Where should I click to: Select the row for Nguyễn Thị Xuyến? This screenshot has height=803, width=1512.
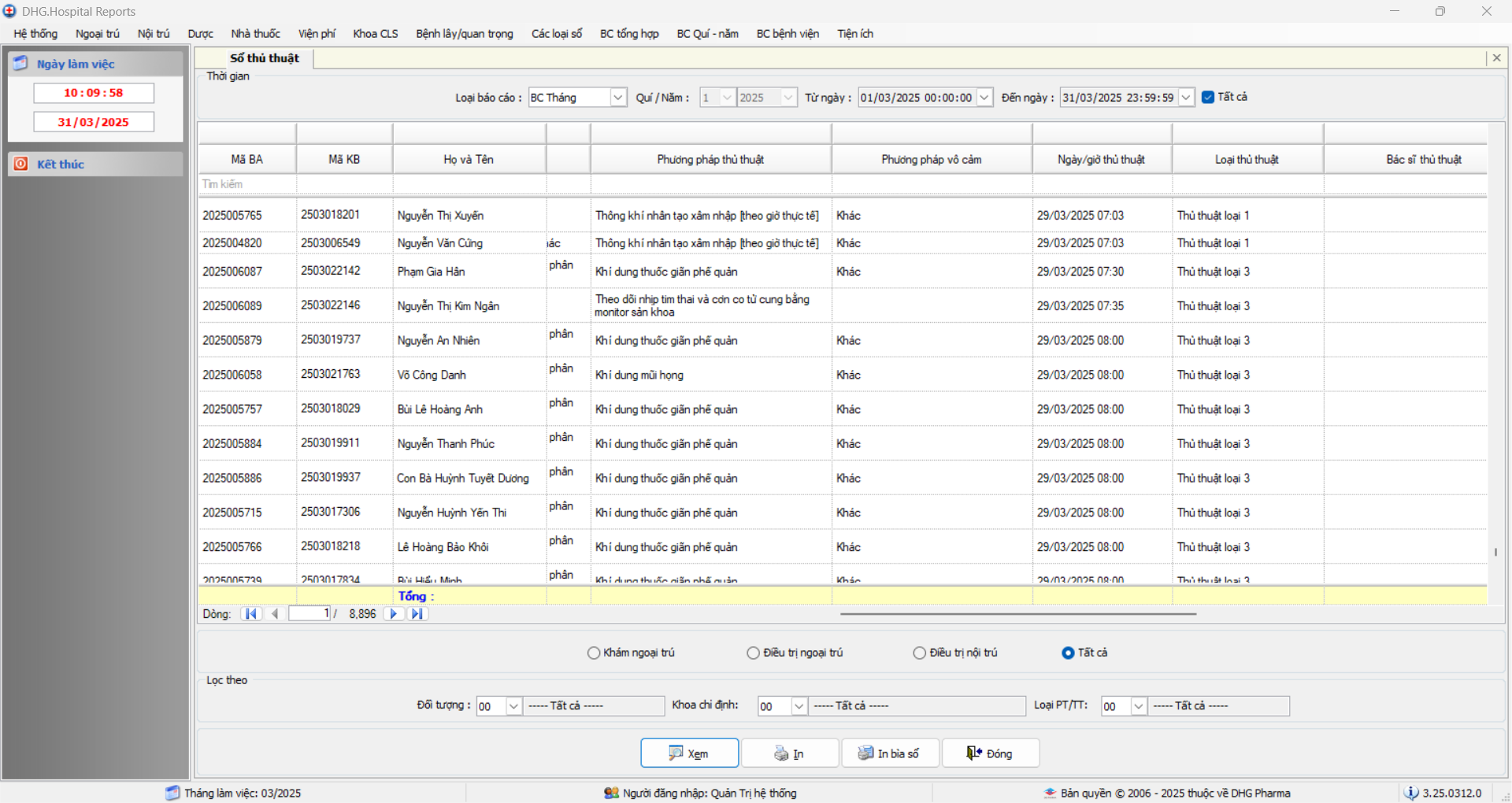coord(842,215)
